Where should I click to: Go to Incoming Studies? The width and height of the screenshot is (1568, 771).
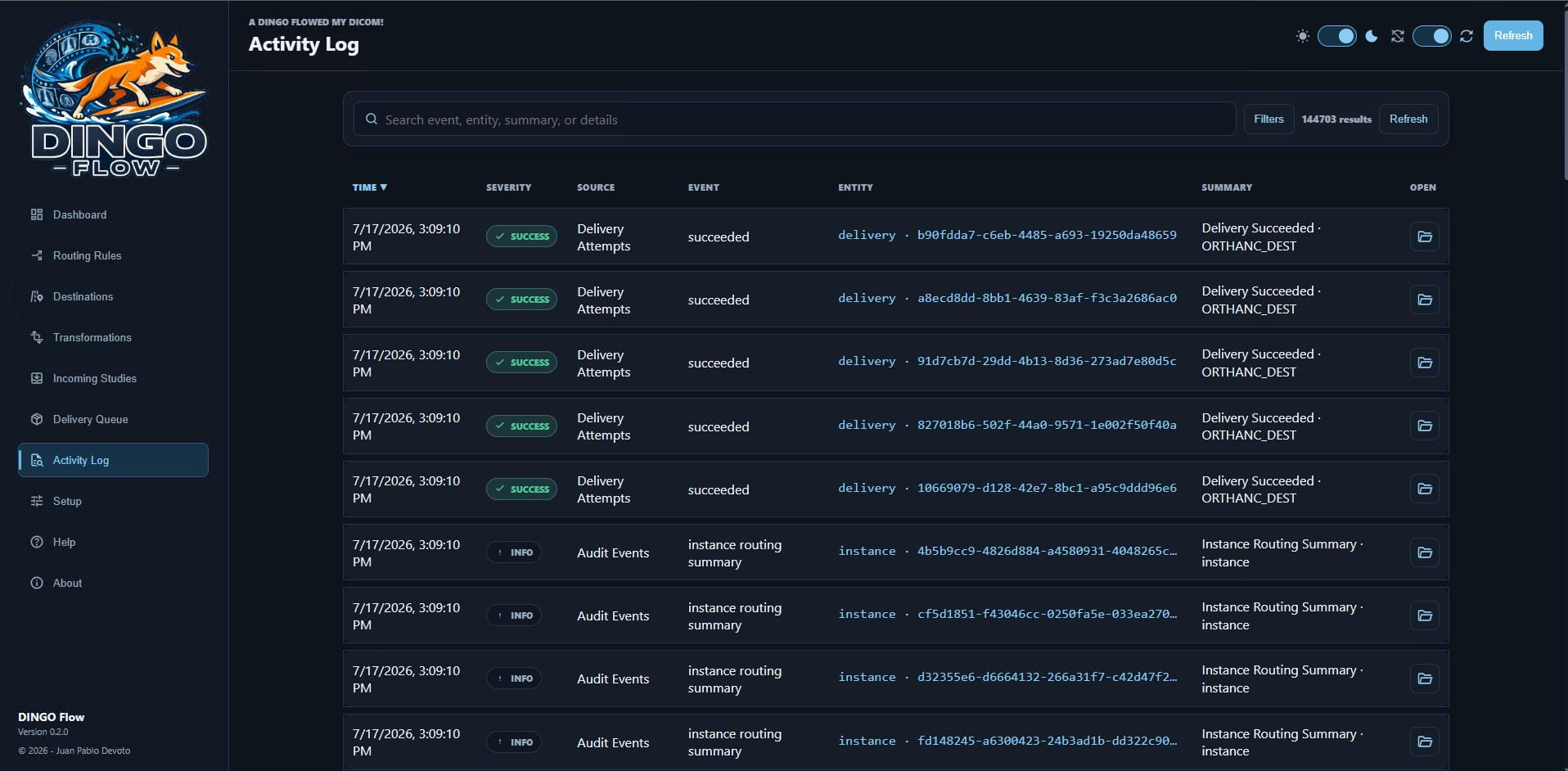point(113,378)
